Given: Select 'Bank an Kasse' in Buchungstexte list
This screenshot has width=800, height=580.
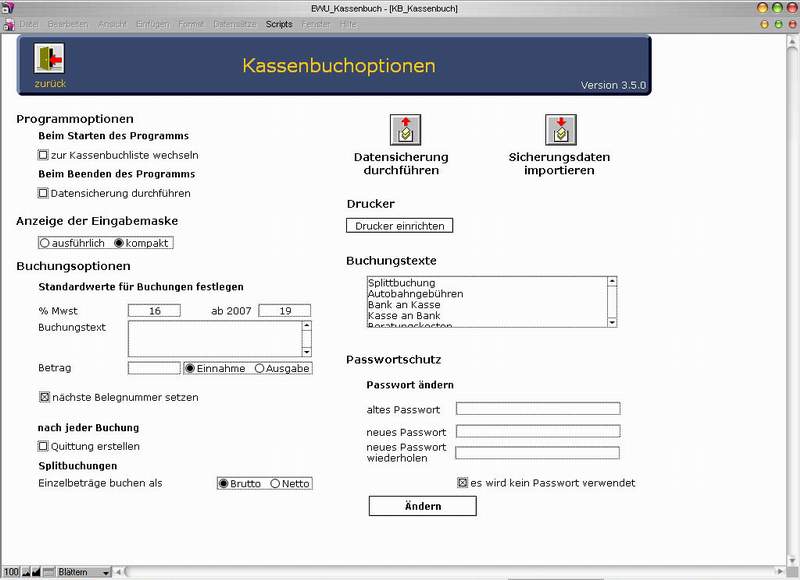Looking at the screenshot, I should pos(404,305).
